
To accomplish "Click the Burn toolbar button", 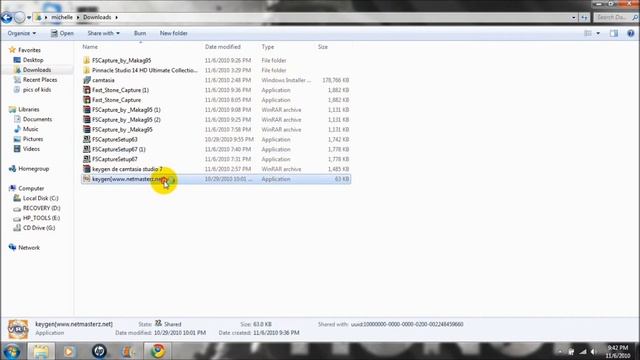I will (140, 33).
